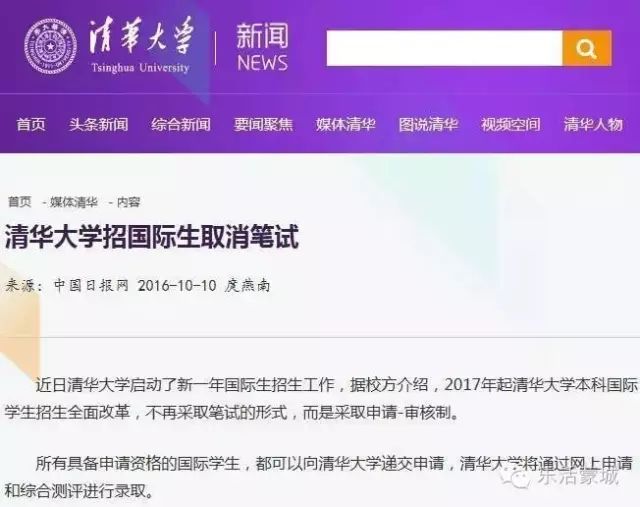Viewport: 640px width, 507px height.
Task: Open the 首页 navigation item
Action: (x=31, y=125)
